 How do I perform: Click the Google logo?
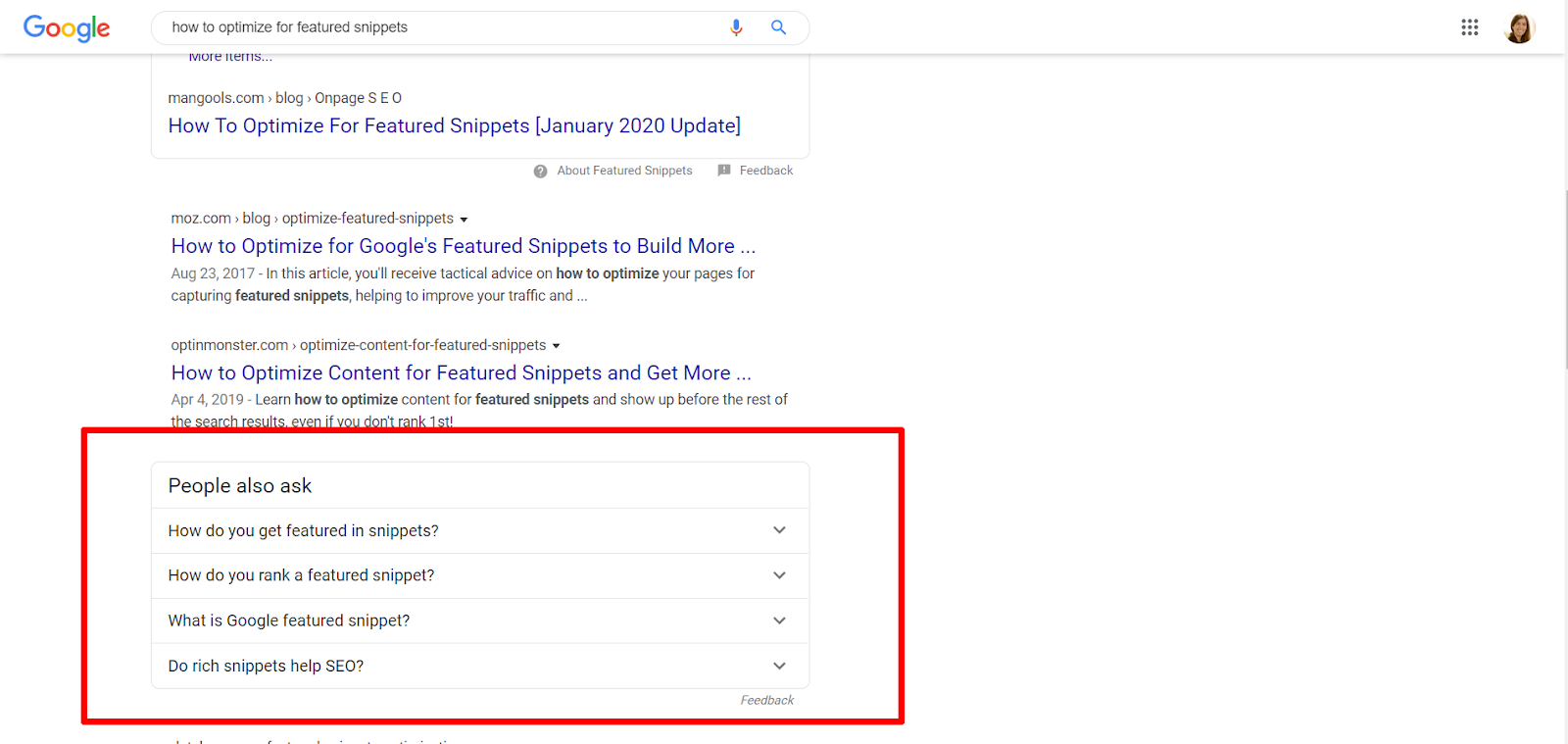click(67, 28)
